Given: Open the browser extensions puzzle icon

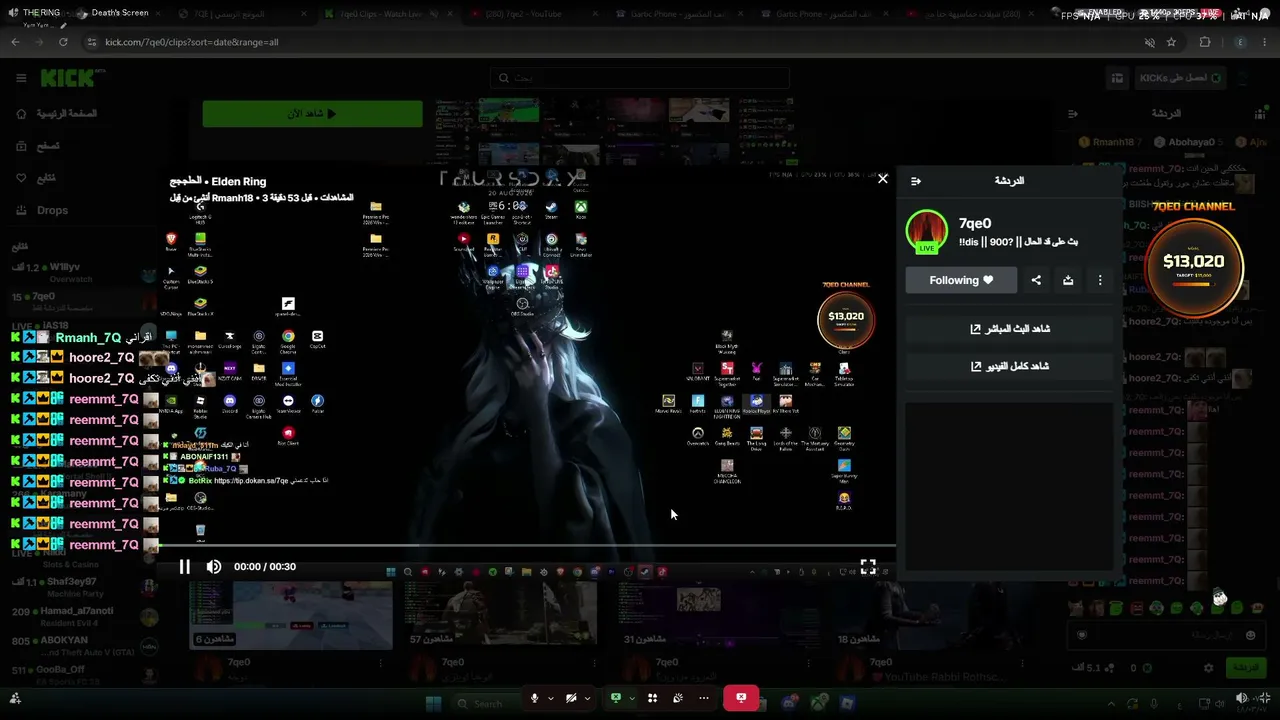Looking at the screenshot, I should 1205,42.
